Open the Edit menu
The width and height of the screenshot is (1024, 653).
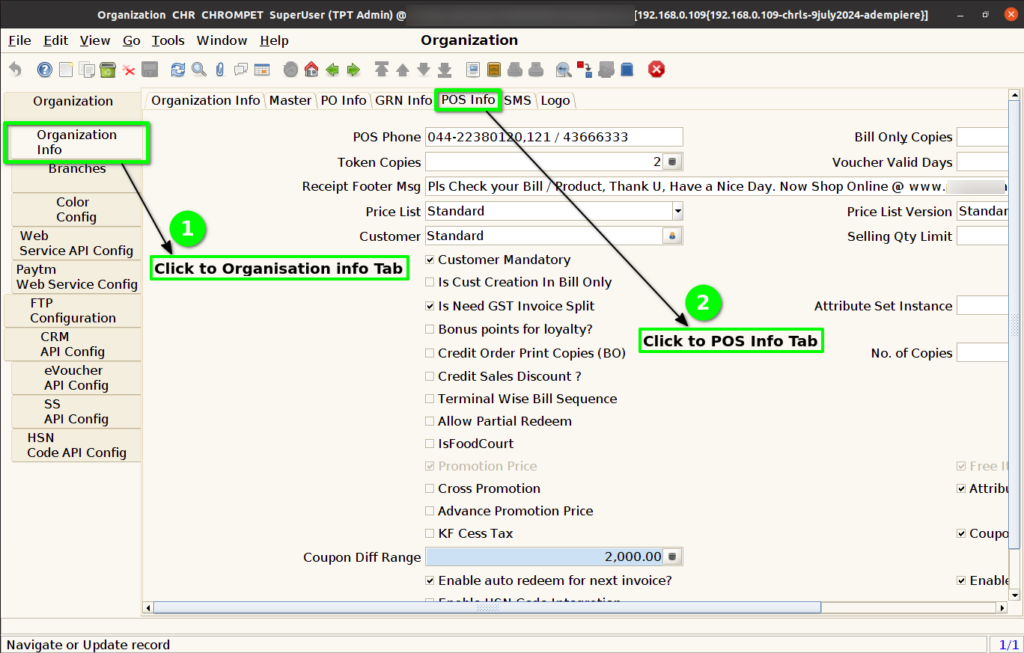pyautogui.click(x=56, y=40)
